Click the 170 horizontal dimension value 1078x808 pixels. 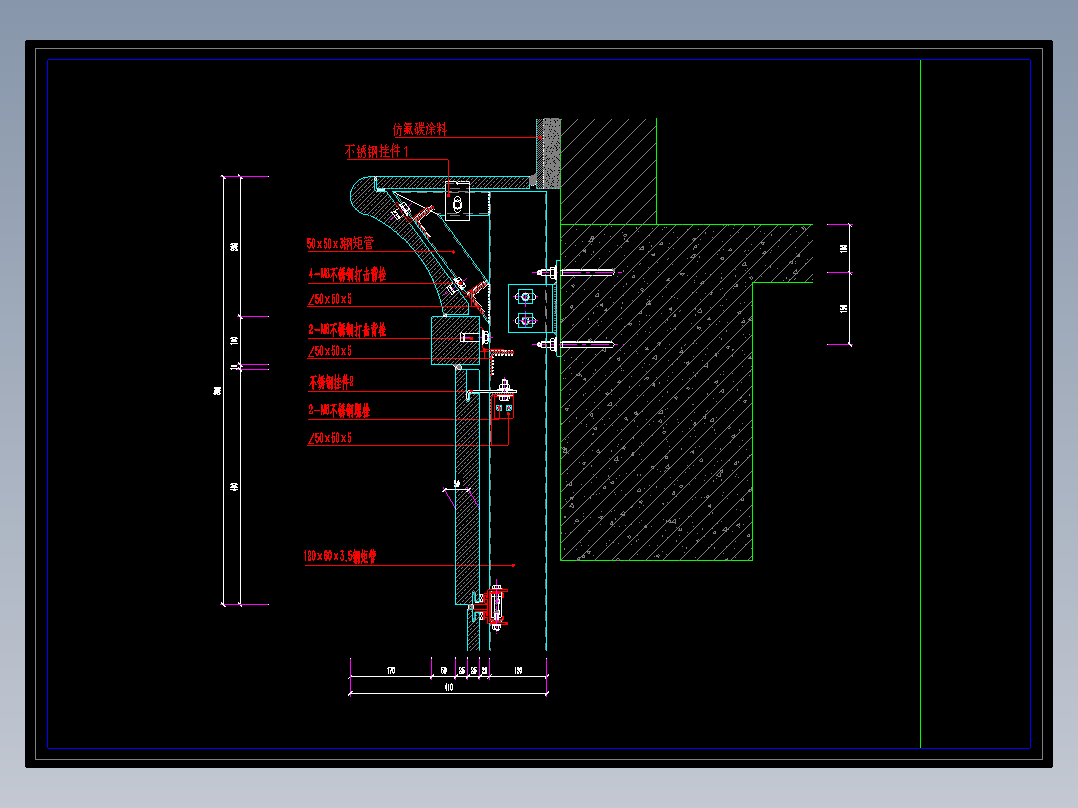coord(391,670)
